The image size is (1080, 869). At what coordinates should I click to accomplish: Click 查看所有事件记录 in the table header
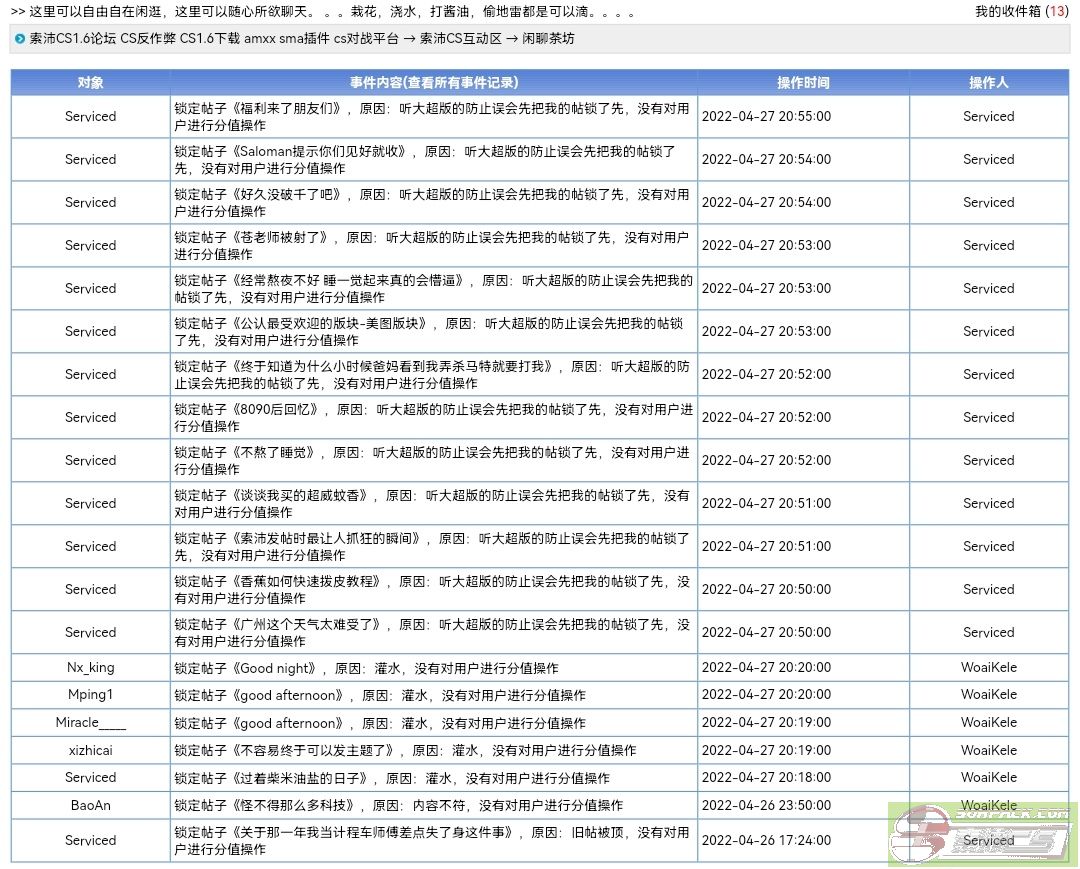pyautogui.click(x=460, y=83)
